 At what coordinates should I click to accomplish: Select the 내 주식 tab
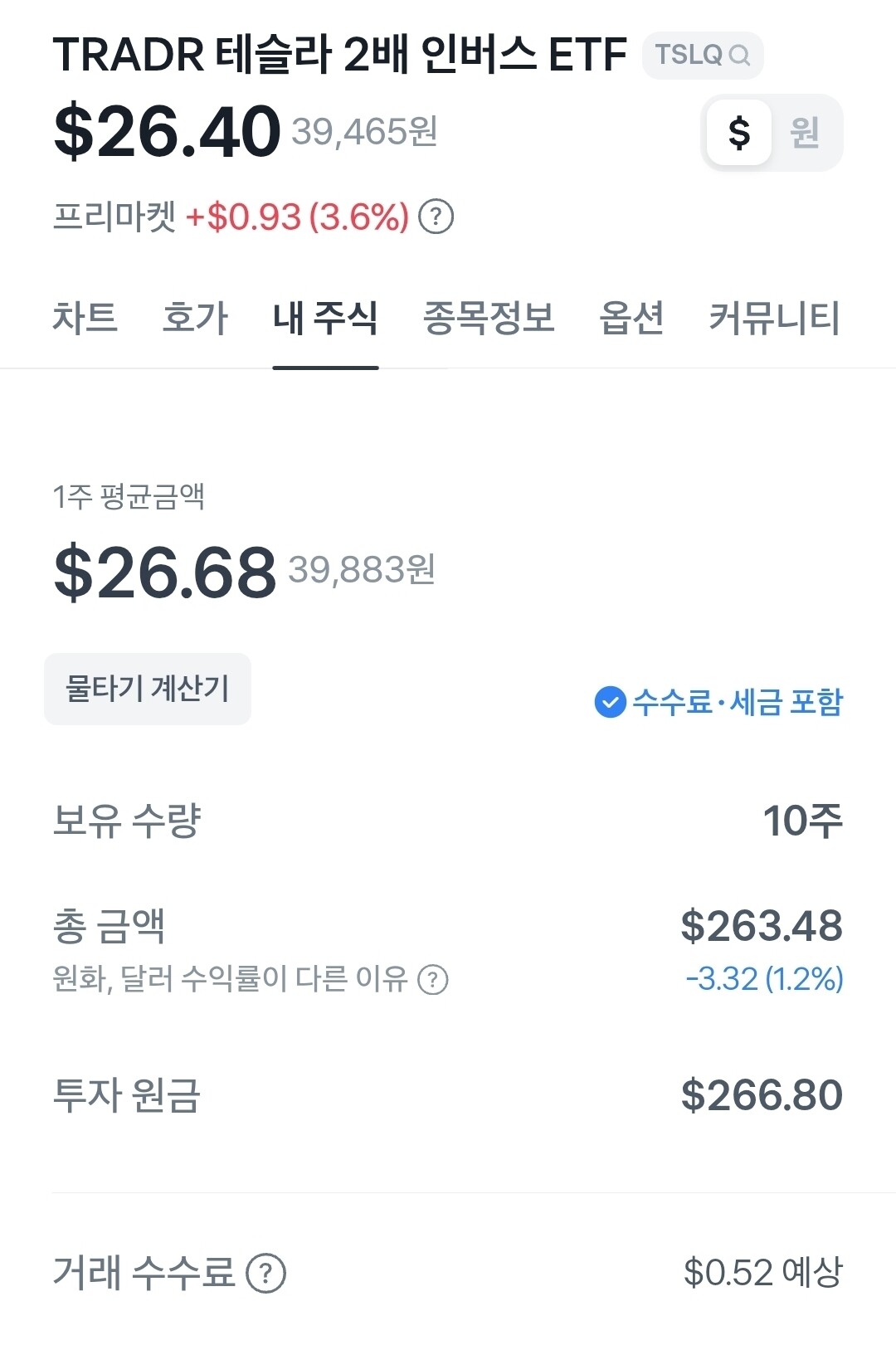(x=325, y=318)
